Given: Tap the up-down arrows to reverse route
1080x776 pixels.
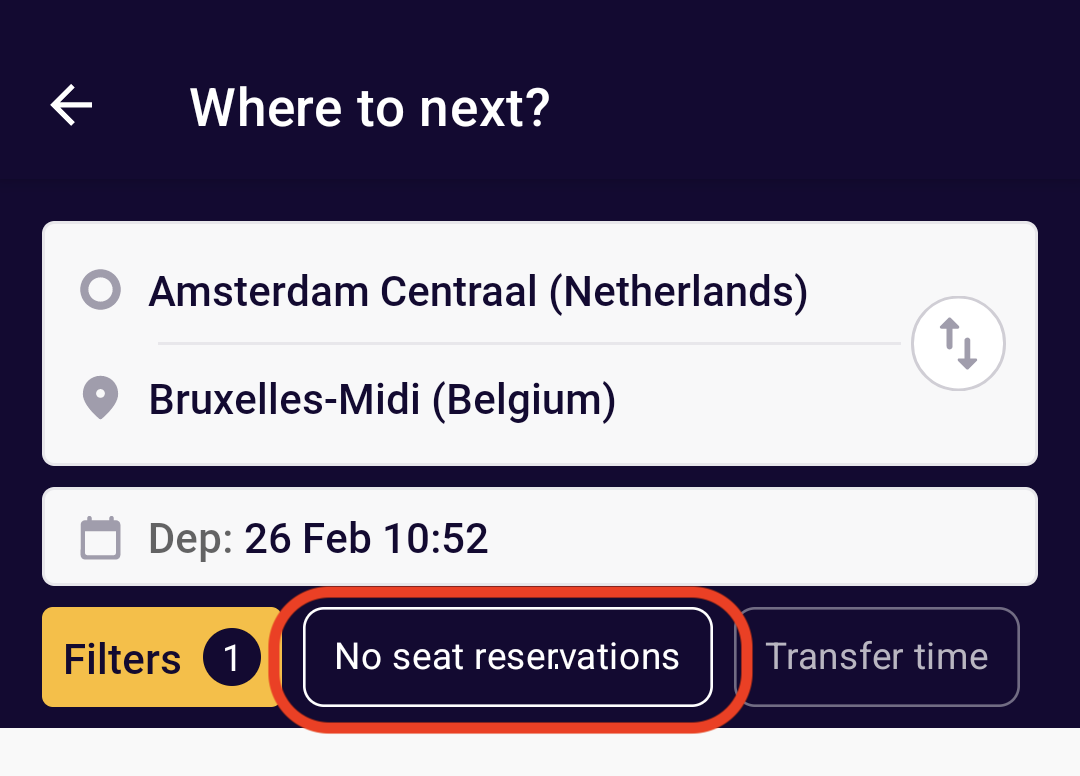Looking at the screenshot, I should coord(958,343).
